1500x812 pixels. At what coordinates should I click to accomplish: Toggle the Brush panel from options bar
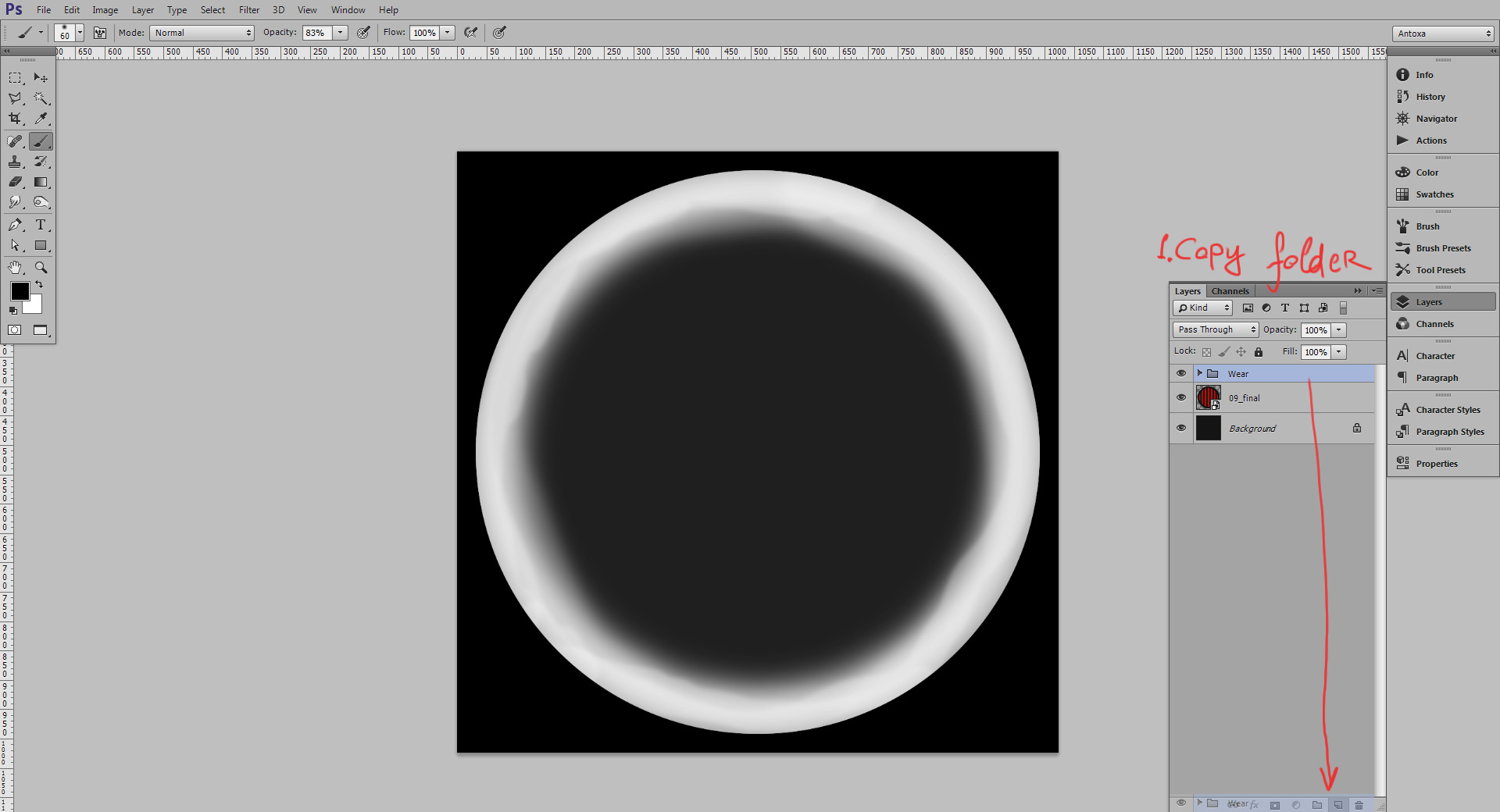pyautogui.click(x=100, y=33)
